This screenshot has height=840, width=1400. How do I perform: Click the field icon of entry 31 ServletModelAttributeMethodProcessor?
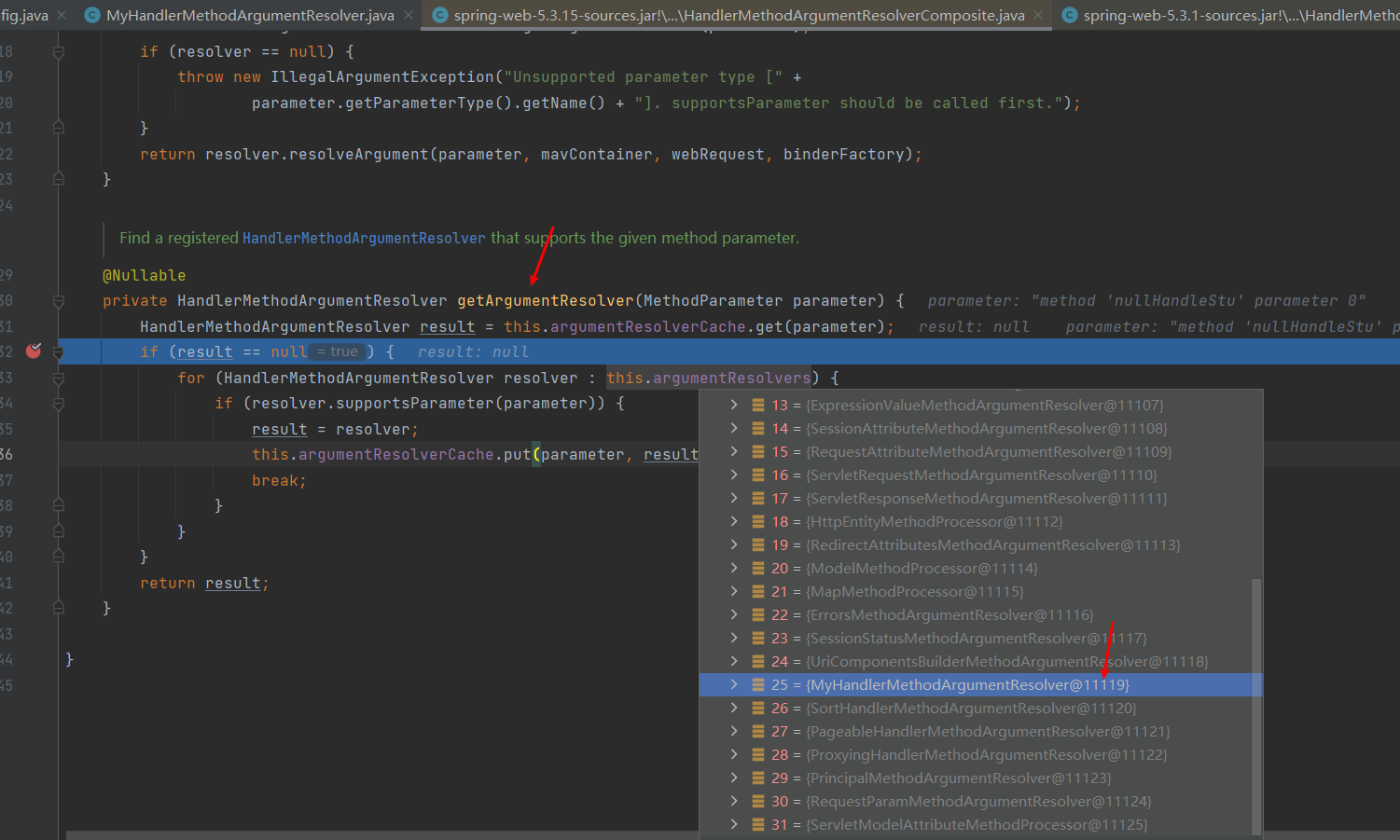(x=758, y=824)
